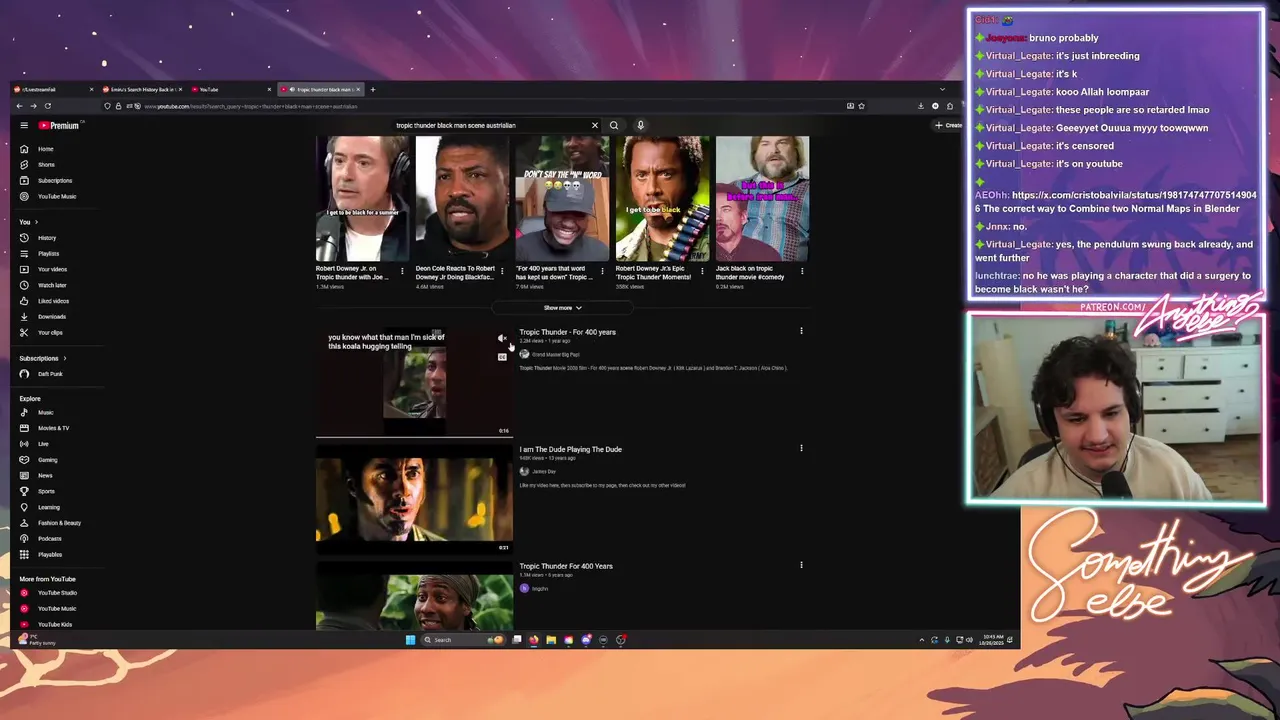1280x720 pixels.
Task: Open Podcasts under Explore
Action: click(x=49, y=539)
